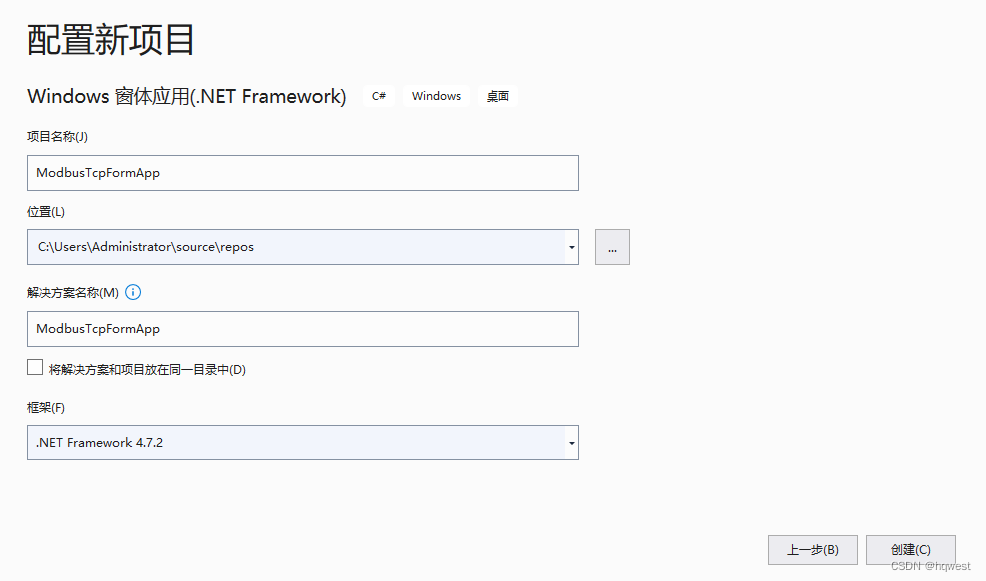This screenshot has height=581, width=986.
Task: Click into the C:\Users\Administrator\source\repos path field
Action: (296, 247)
